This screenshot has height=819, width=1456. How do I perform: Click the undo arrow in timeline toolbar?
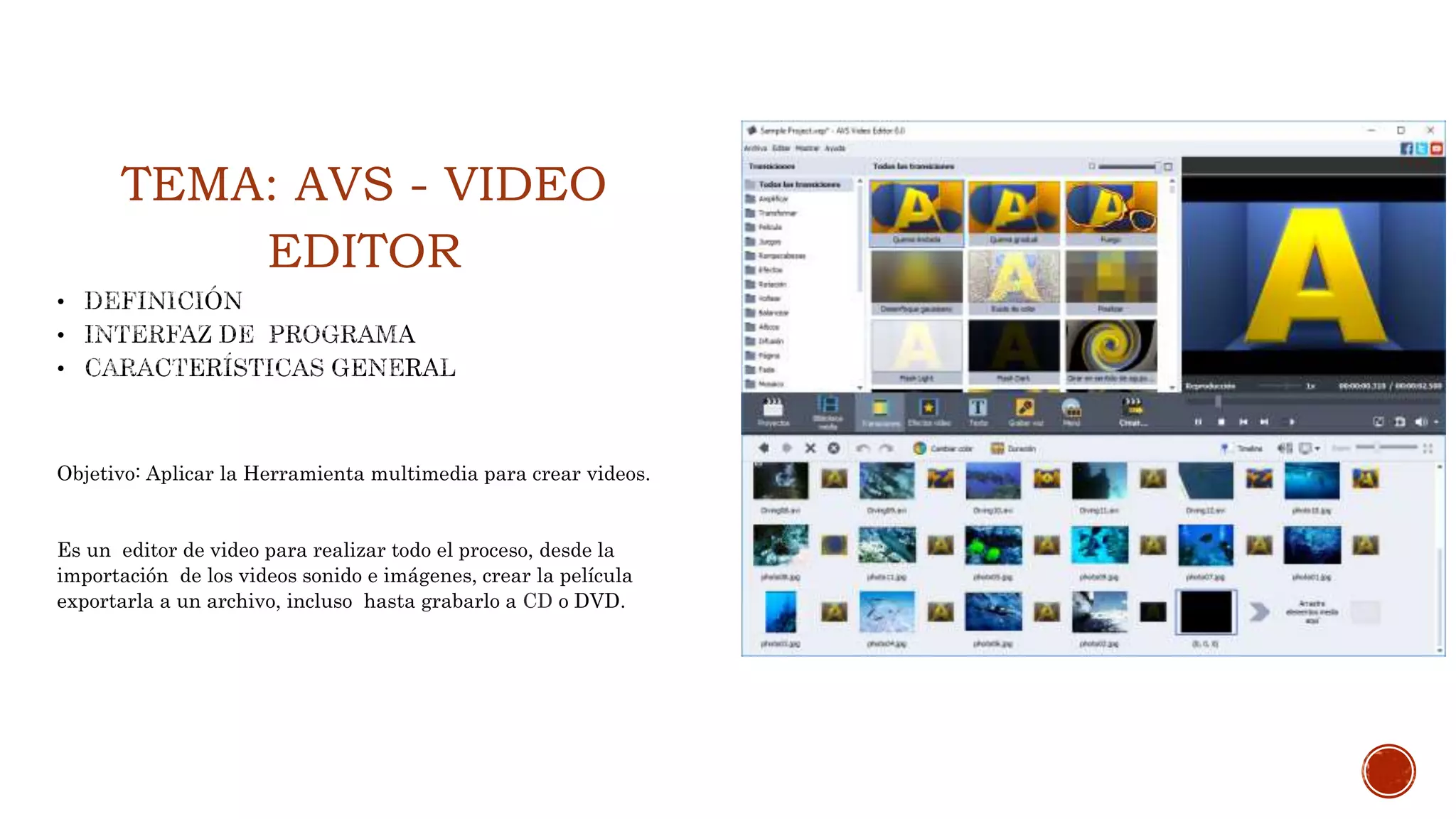click(862, 449)
